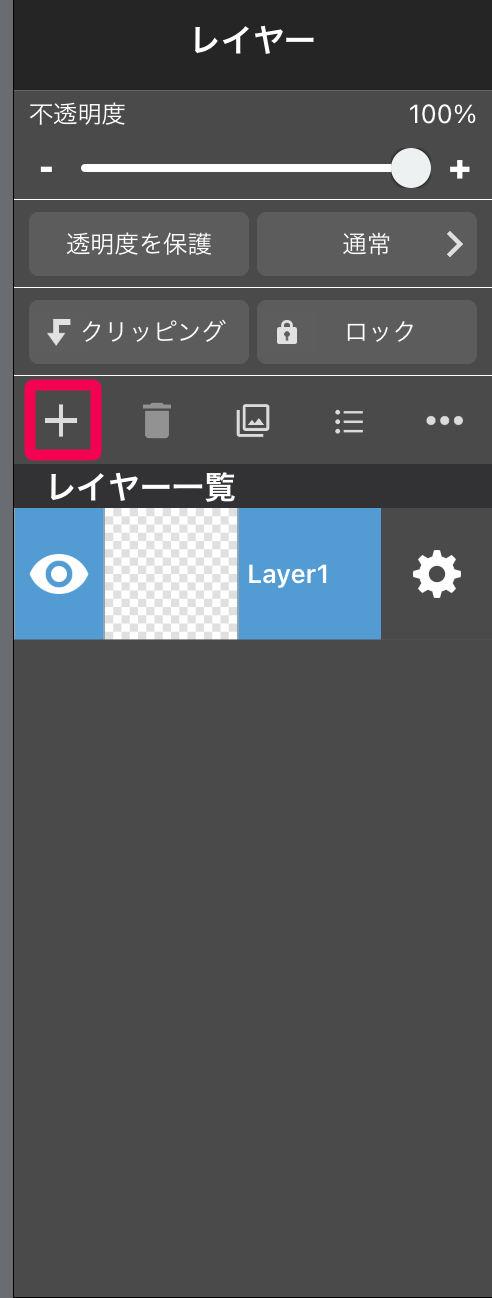Enable クリッピング for the layer
Viewport: 492px width, 1298px height.
point(139,332)
